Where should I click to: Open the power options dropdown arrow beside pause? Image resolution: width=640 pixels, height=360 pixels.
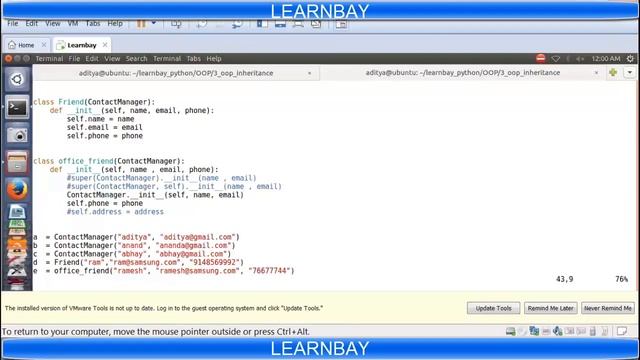click(x=154, y=23)
